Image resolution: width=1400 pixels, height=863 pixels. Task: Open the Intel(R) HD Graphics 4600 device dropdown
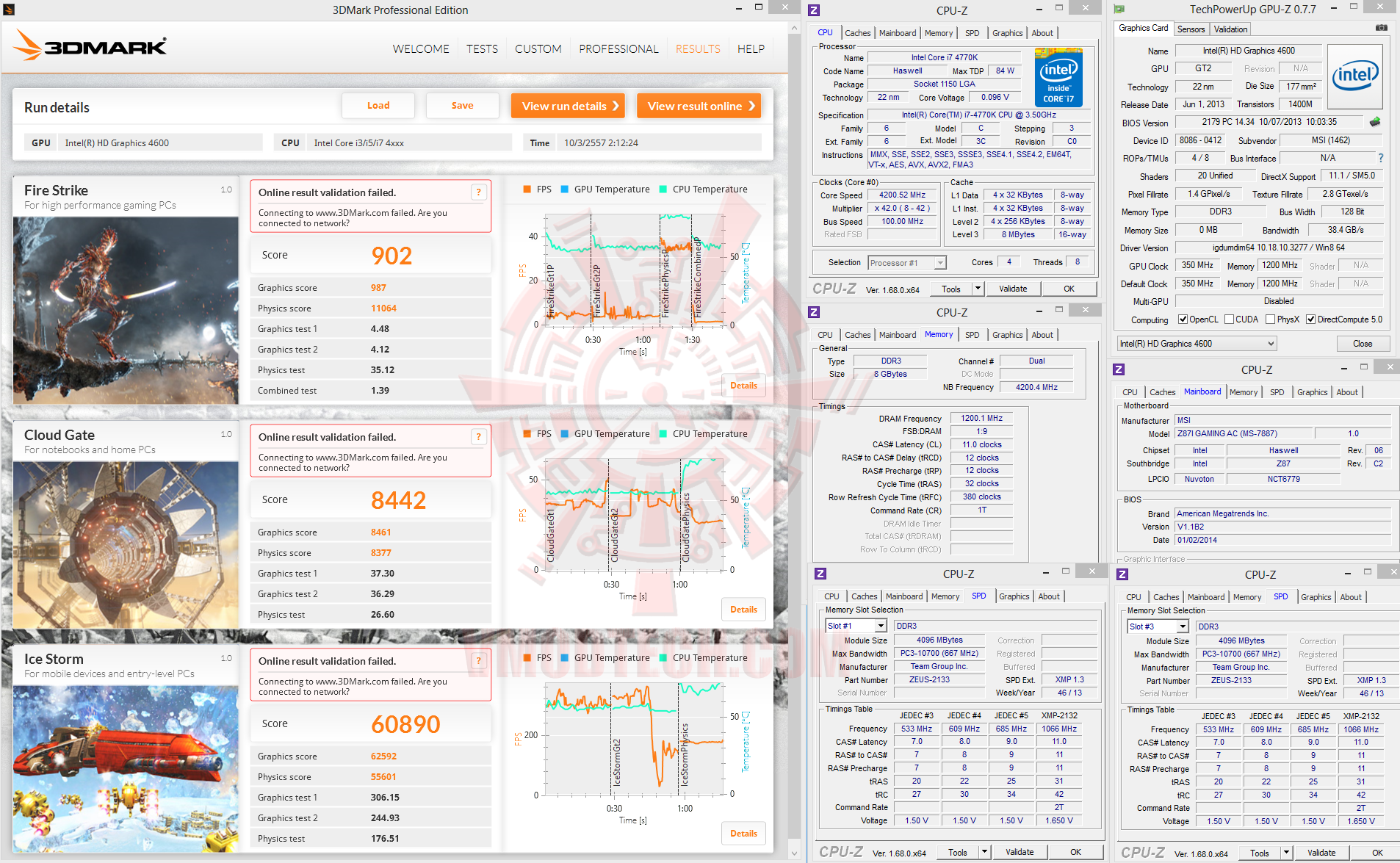click(x=1197, y=344)
